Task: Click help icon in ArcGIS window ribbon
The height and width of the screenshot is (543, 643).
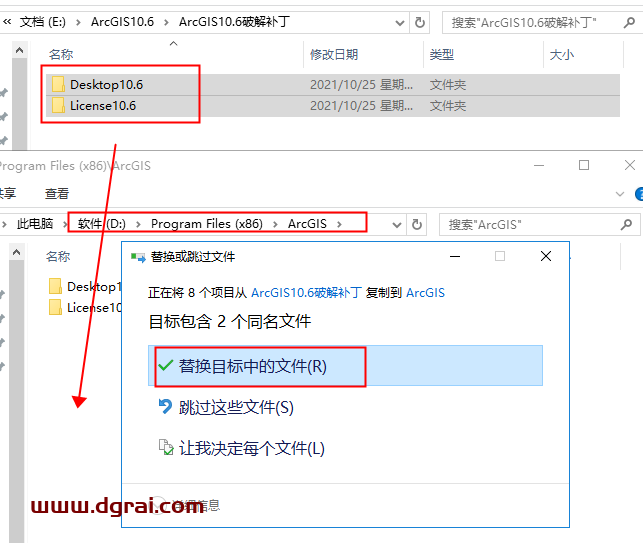Action: click(639, 194)
